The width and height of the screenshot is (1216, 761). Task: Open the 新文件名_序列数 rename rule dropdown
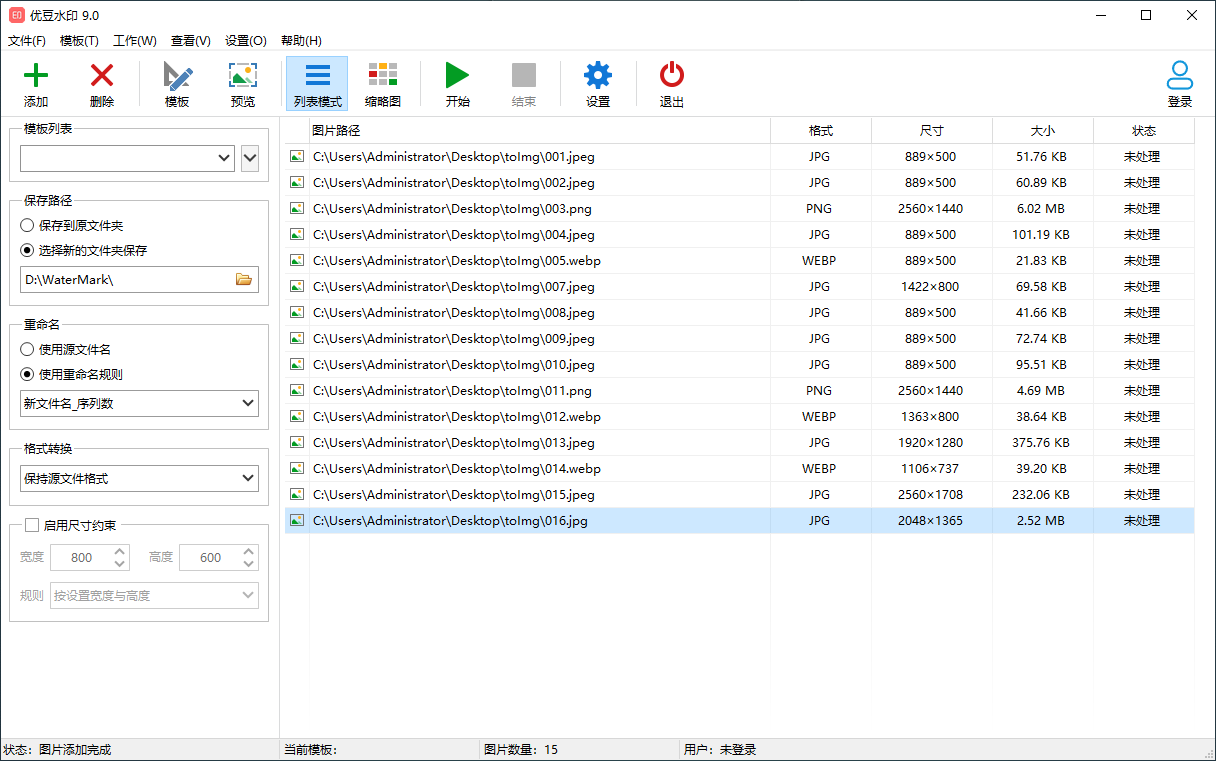(x=139, y=404)
